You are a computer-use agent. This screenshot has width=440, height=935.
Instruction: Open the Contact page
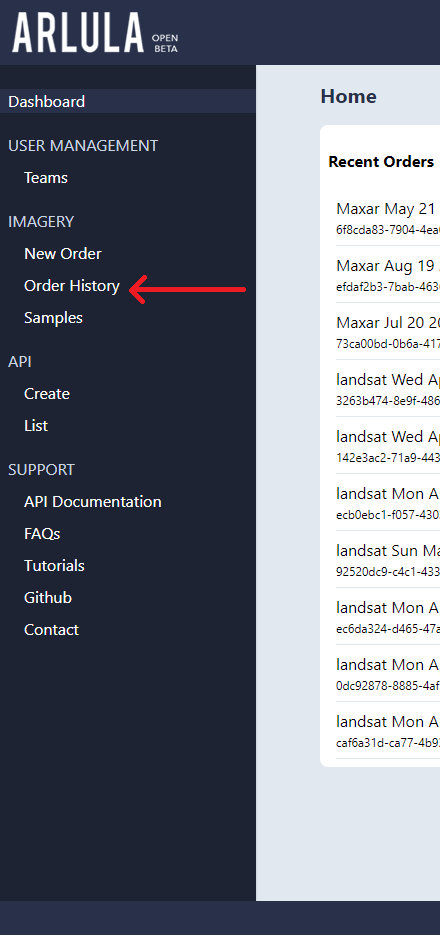click(x=51, y=630)
